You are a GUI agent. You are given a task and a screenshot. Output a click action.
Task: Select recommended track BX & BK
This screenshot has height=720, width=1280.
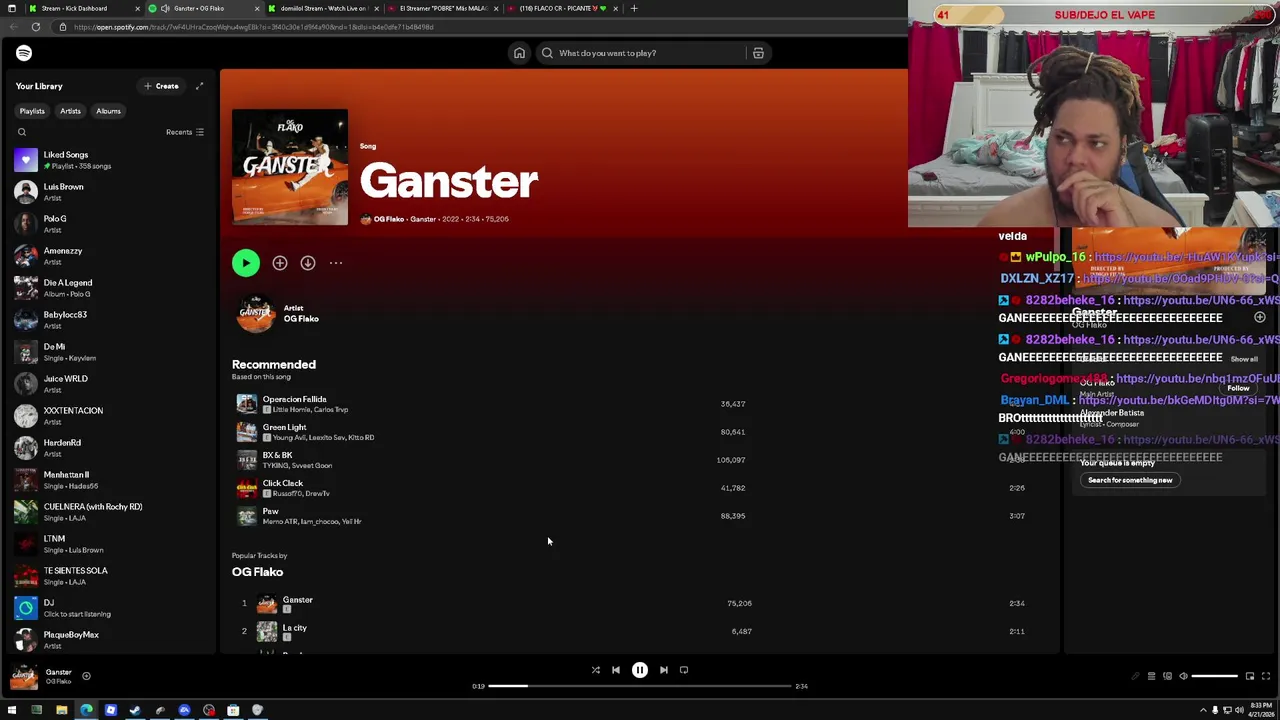640,460
